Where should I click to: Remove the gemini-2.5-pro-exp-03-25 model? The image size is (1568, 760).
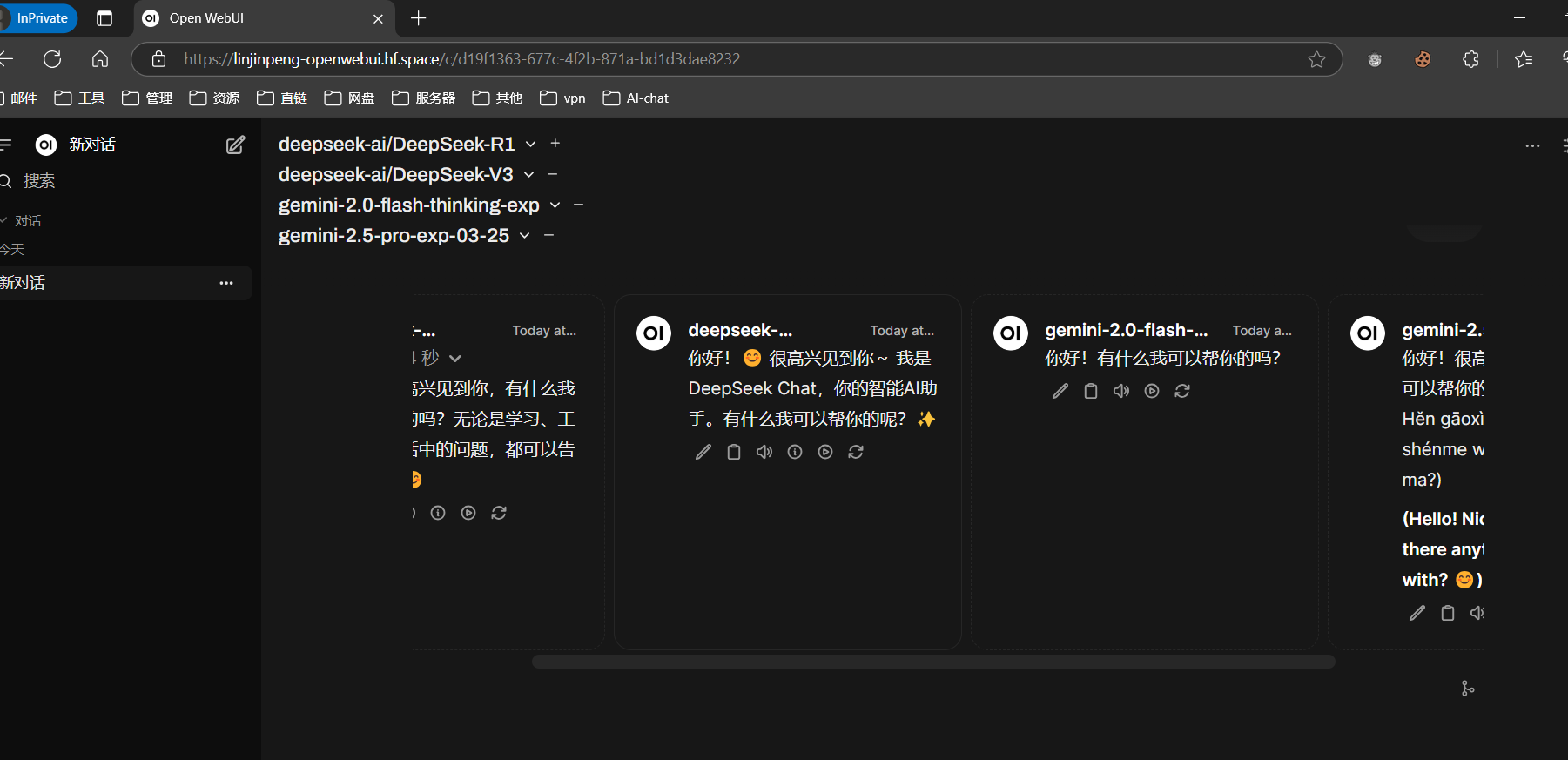coord(548,235)
